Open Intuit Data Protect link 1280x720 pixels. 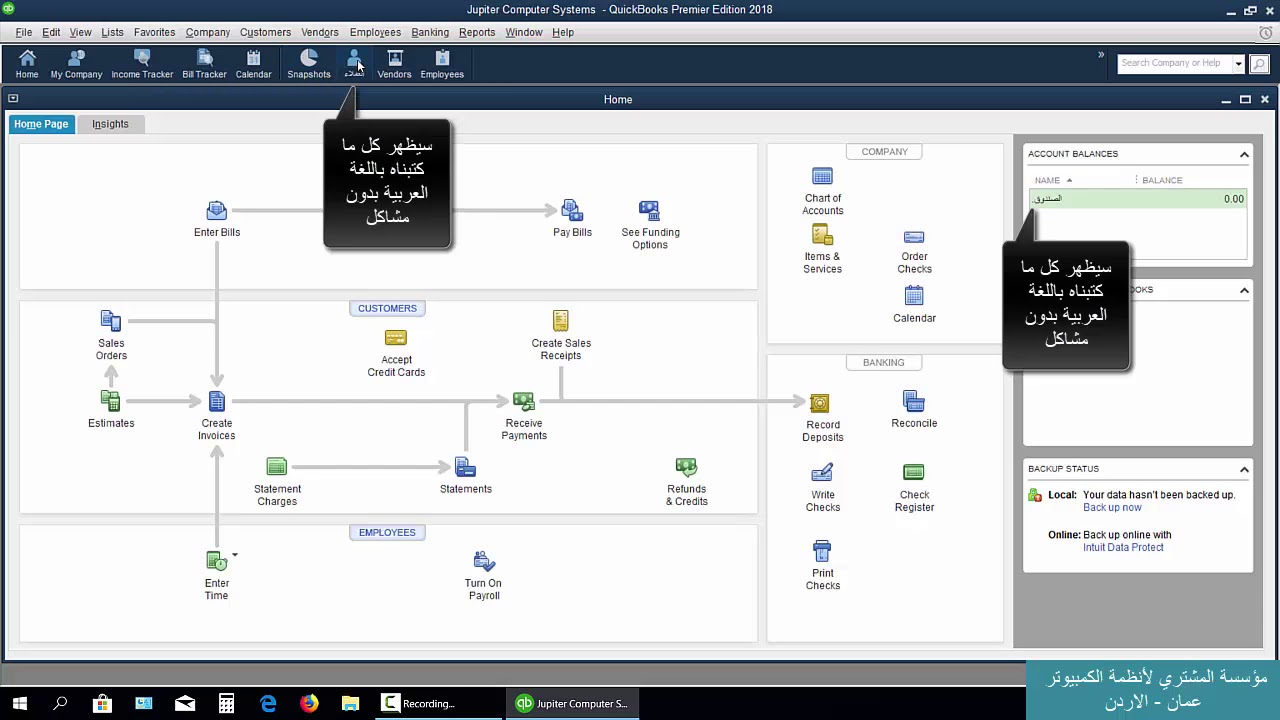pyautogui.click(x=1123, y=547)
